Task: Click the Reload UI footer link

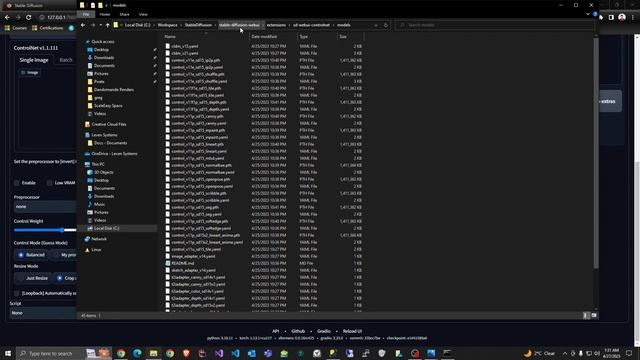Action: 352,331
